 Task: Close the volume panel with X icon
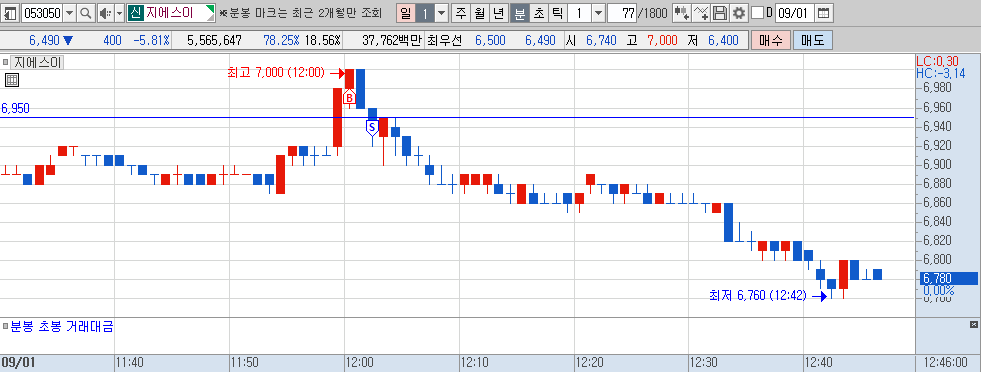(x=973, y=324)
